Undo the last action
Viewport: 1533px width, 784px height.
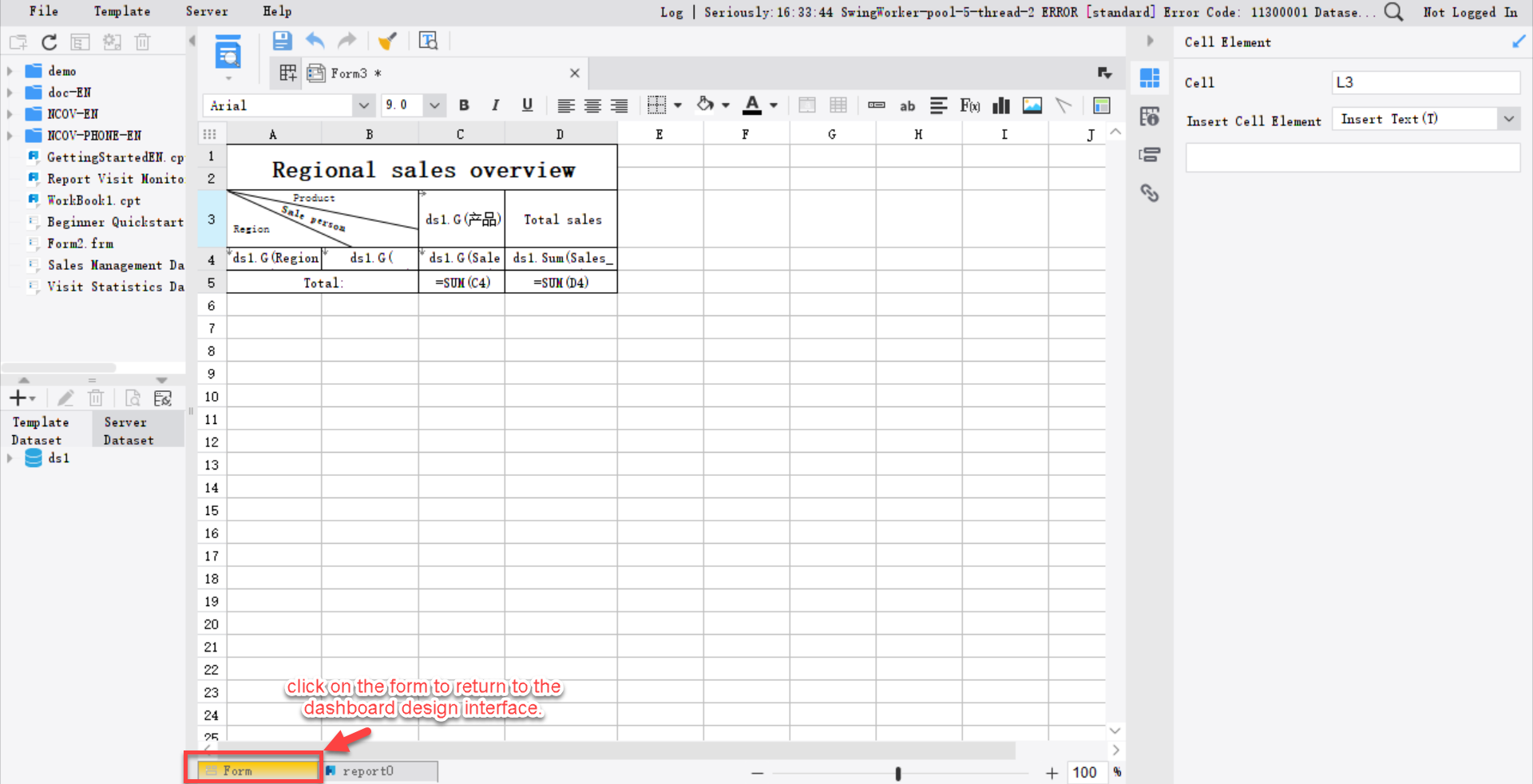pyautogui.click(x=315, y=41)
